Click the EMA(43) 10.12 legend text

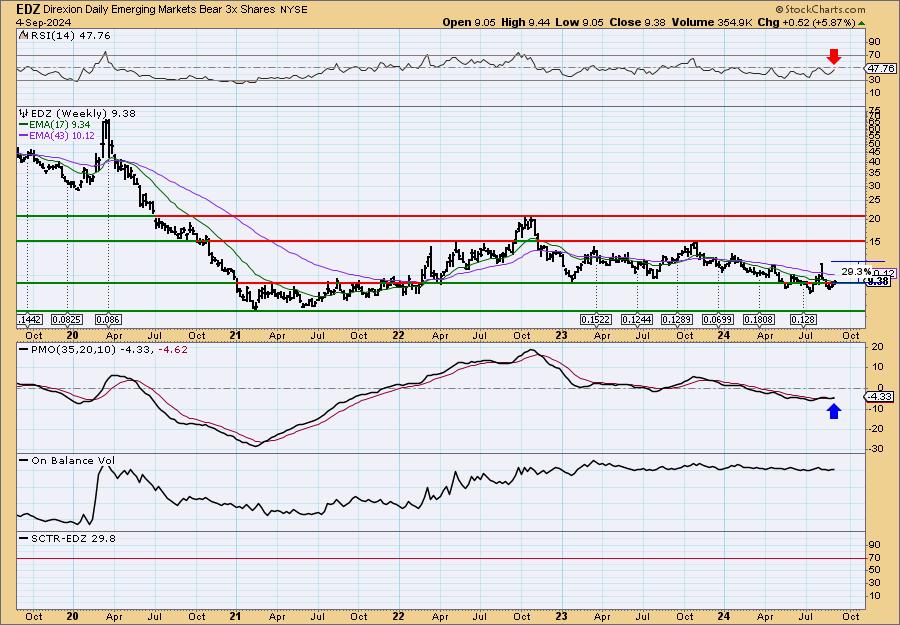point(61,135)
